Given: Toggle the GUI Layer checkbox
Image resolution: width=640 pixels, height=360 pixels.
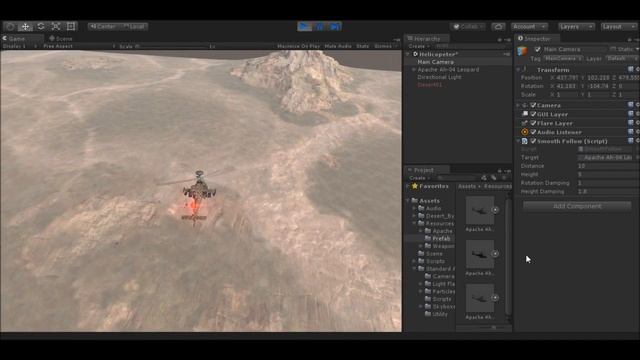Looking at the screenshot, I should point(533,114).
